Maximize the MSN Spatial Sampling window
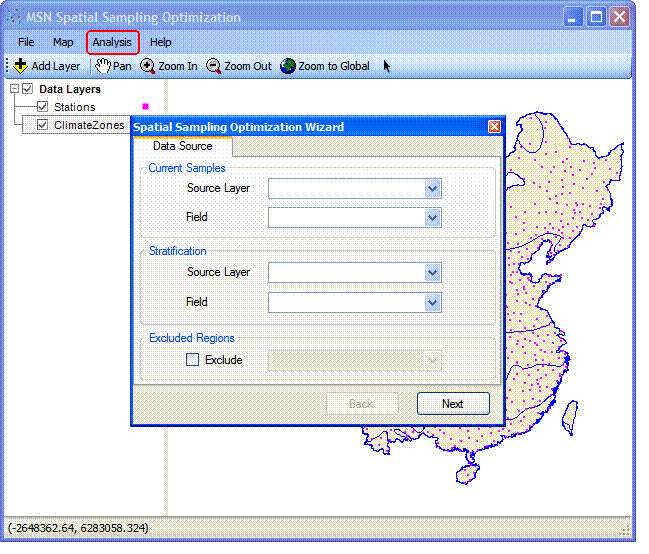The image size is (649, 554). click(596, 17)
